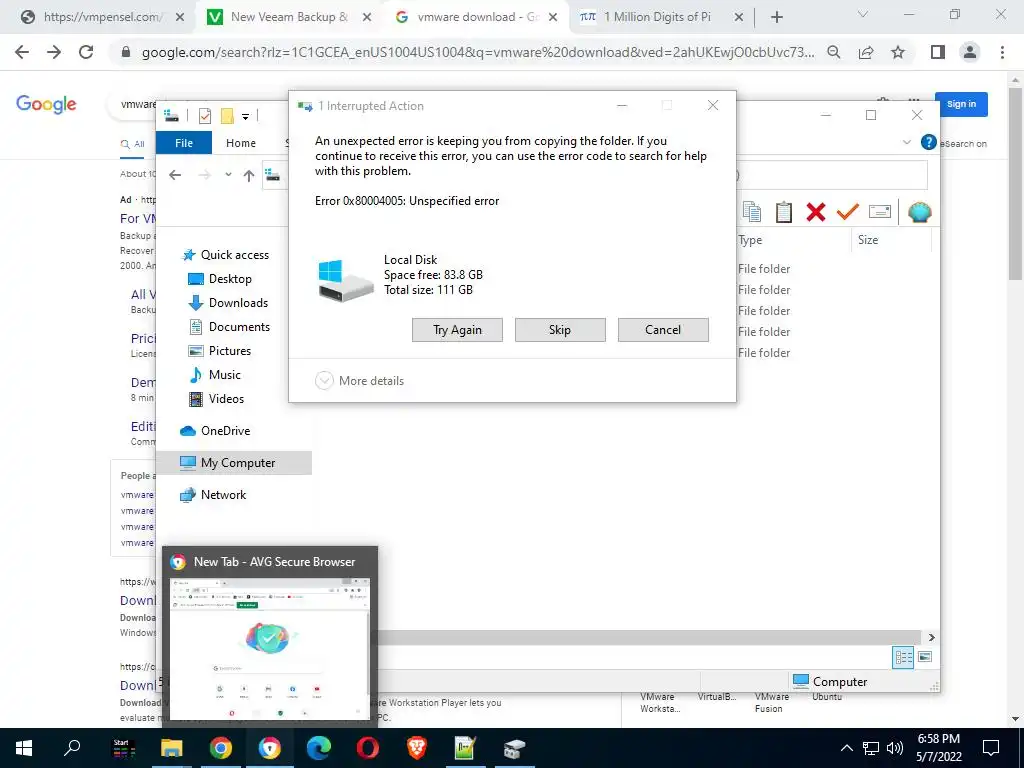Open Chrome three-dot menu
The height and width of the screenshot is (768, 1024).
tap(1002, 52)
